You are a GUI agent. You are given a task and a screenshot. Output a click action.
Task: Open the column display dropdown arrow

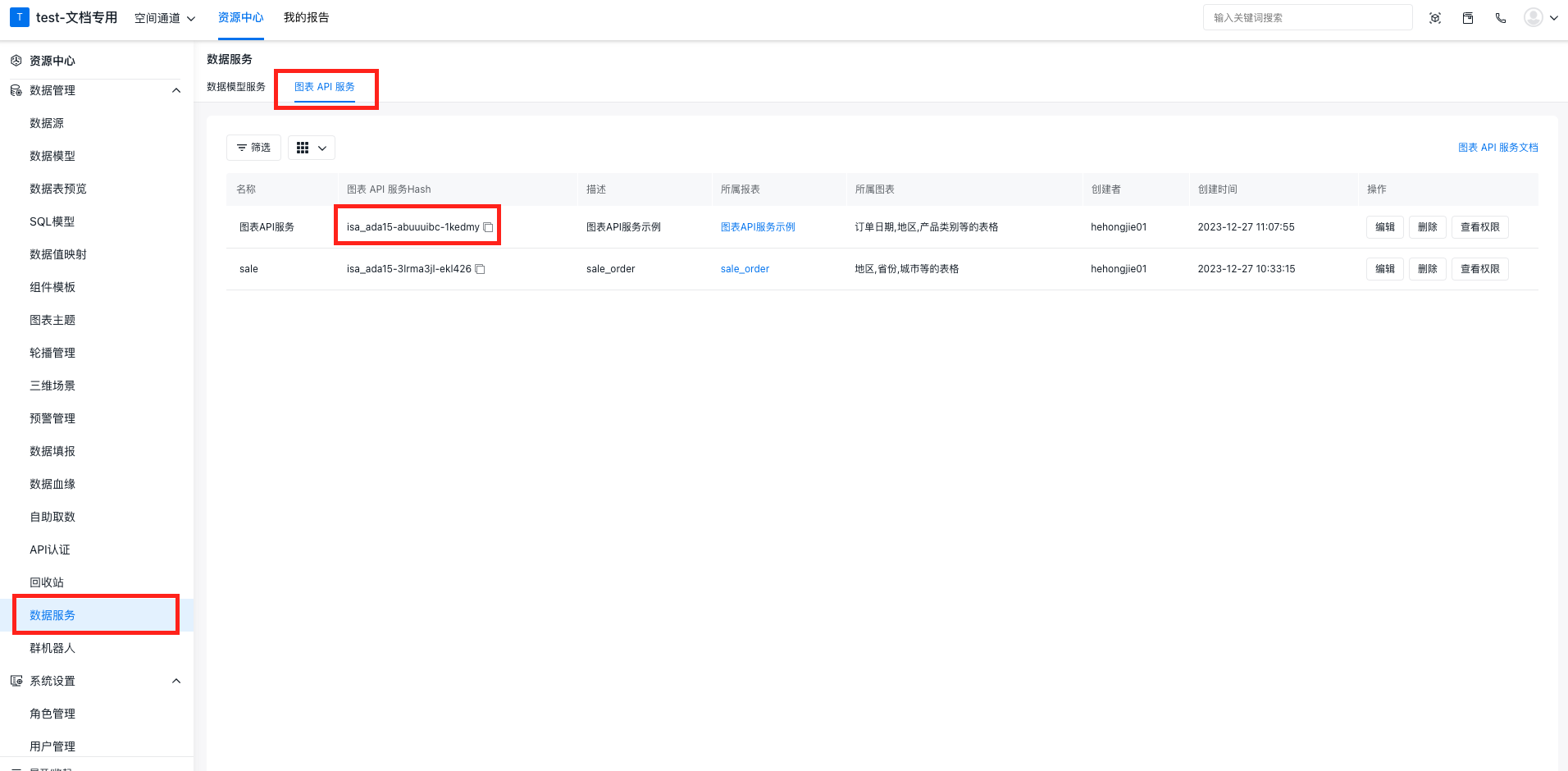(x=322, y=148)
